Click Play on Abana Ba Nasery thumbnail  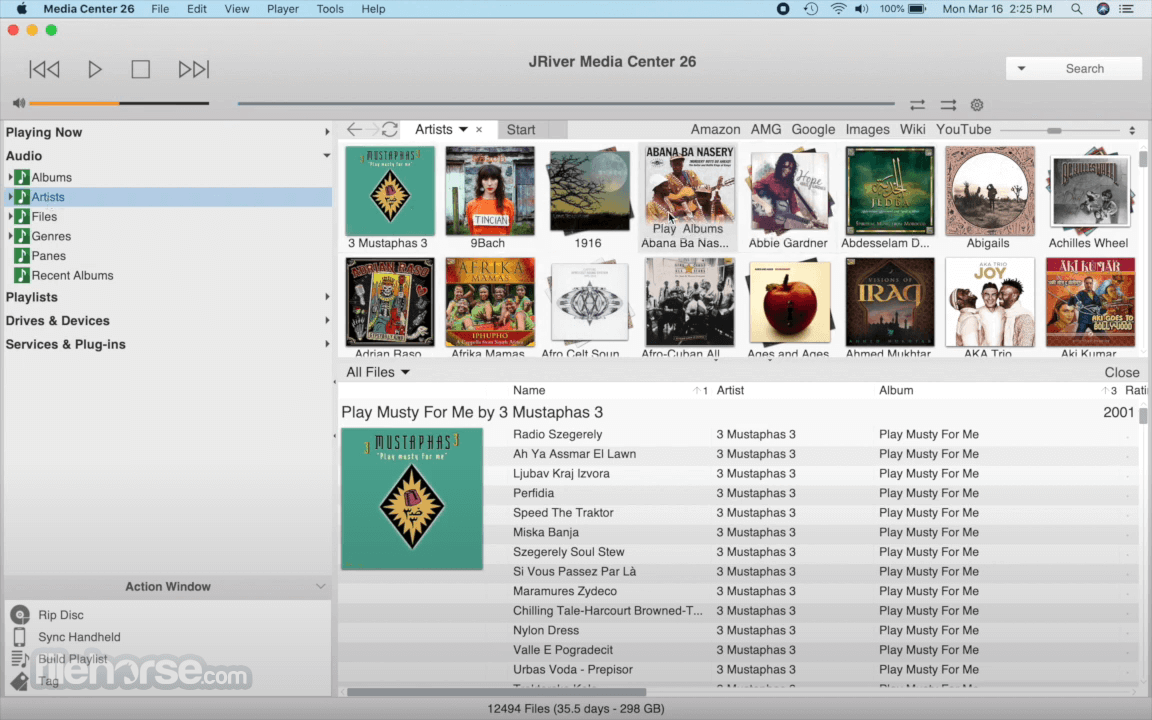coord(663,228)
